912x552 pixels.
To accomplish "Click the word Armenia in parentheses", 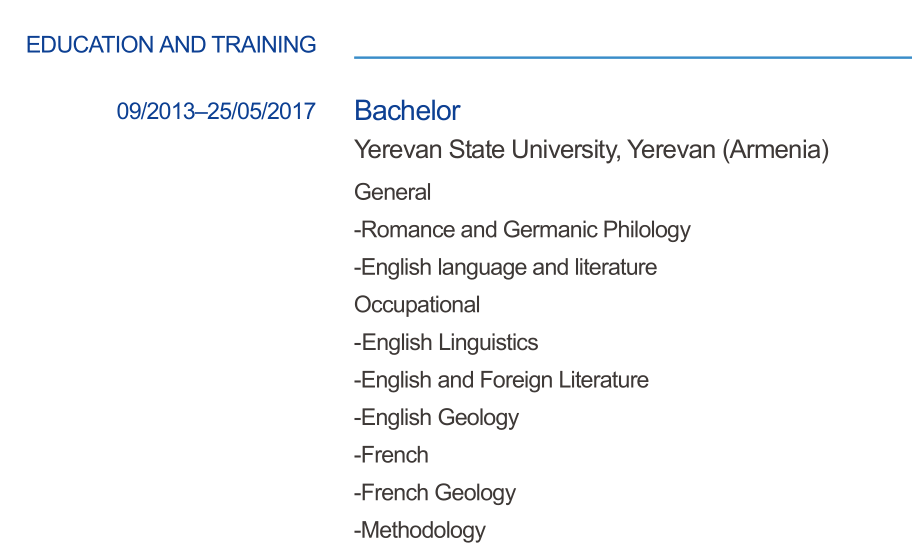I will point(776,150).
